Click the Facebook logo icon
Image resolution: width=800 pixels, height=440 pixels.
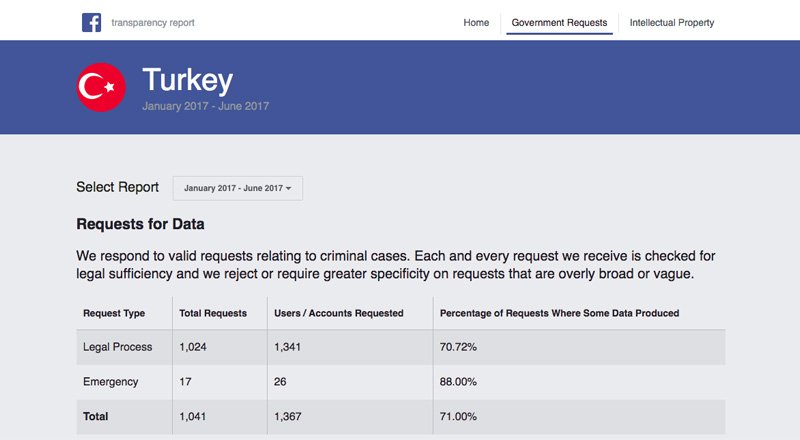click(x=91, y=22)
